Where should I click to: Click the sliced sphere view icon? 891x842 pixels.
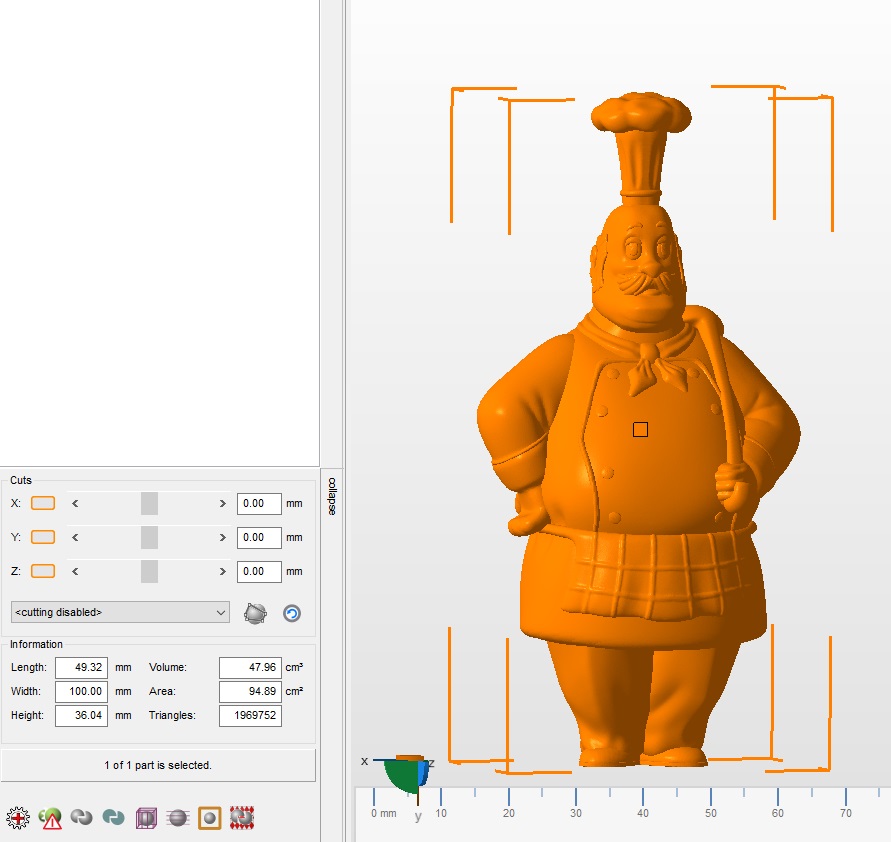[x=178, y=817]
